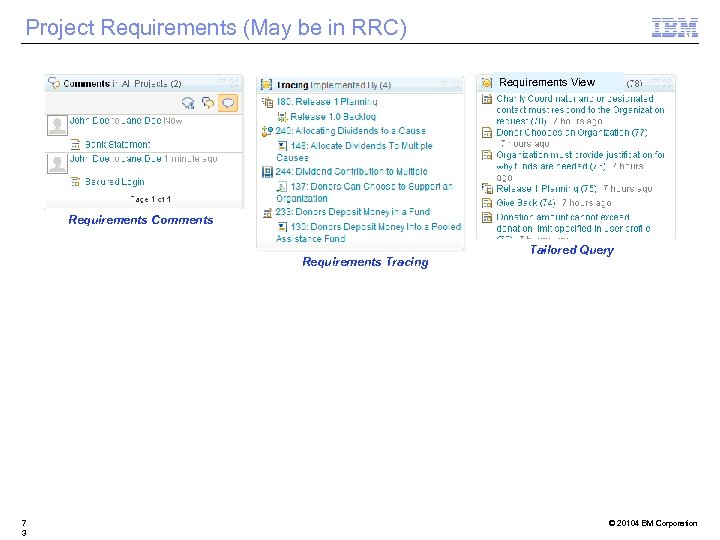This screenshot has height=540, width=720.
Task: Click icon beside 240: Allocating Dividends
Action: [267, 132]
